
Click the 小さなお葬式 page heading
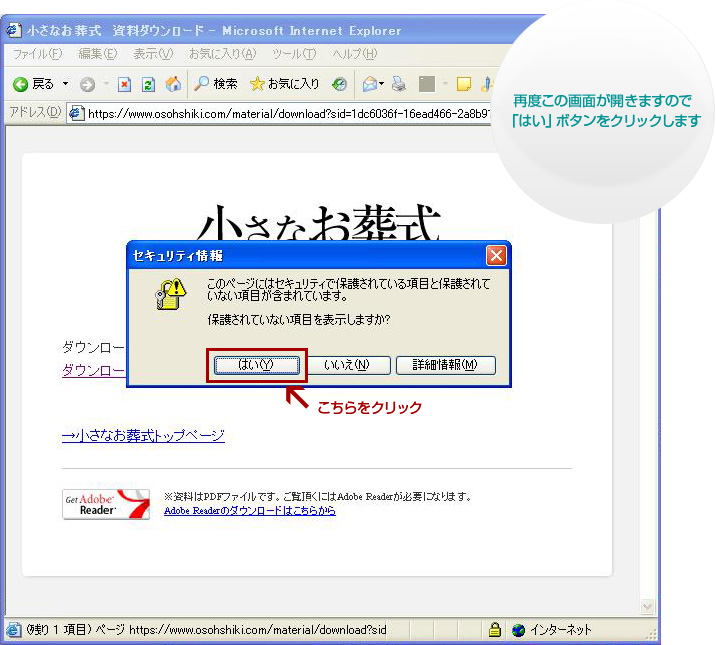pyautogui.click(x=318, y=221)
